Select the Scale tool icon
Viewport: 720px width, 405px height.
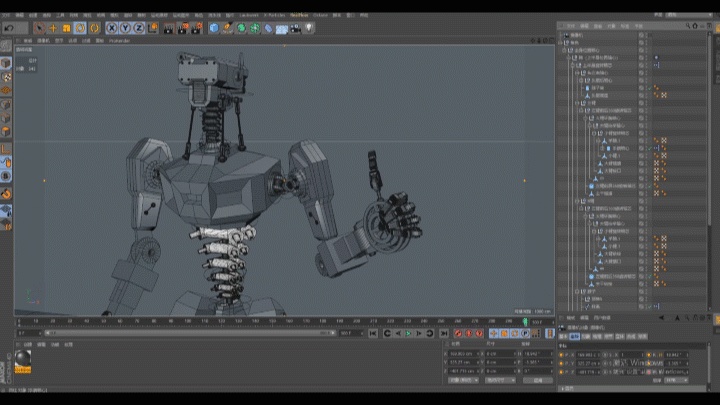pyautogui.click(x=66, y=28)
